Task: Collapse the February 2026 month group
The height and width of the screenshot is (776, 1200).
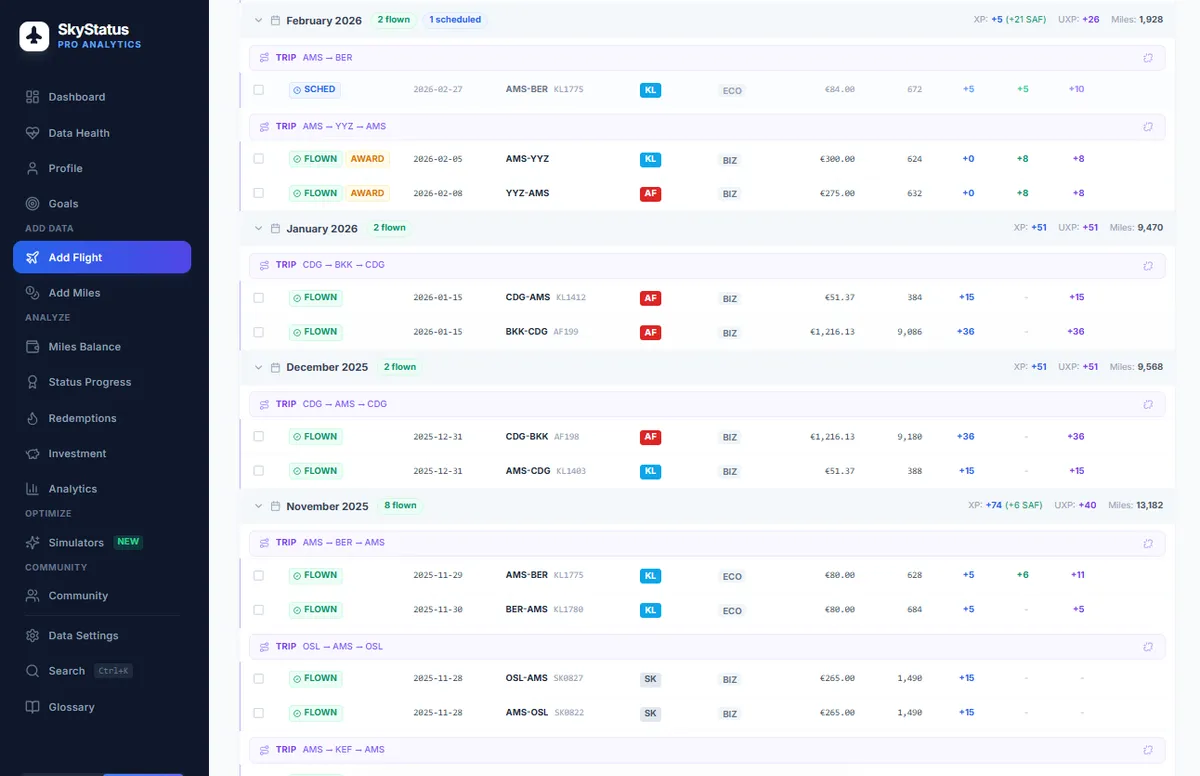Action: 259,20
